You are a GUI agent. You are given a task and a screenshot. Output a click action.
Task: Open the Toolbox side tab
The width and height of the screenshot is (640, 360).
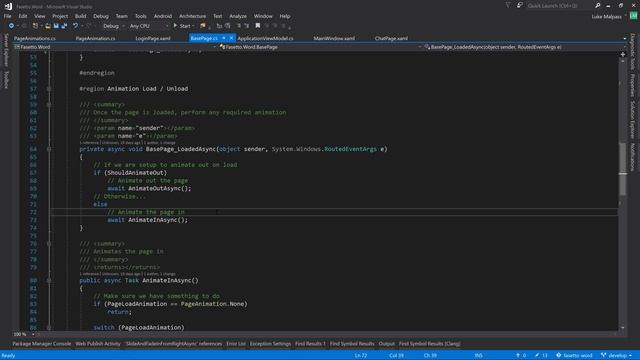6,79
